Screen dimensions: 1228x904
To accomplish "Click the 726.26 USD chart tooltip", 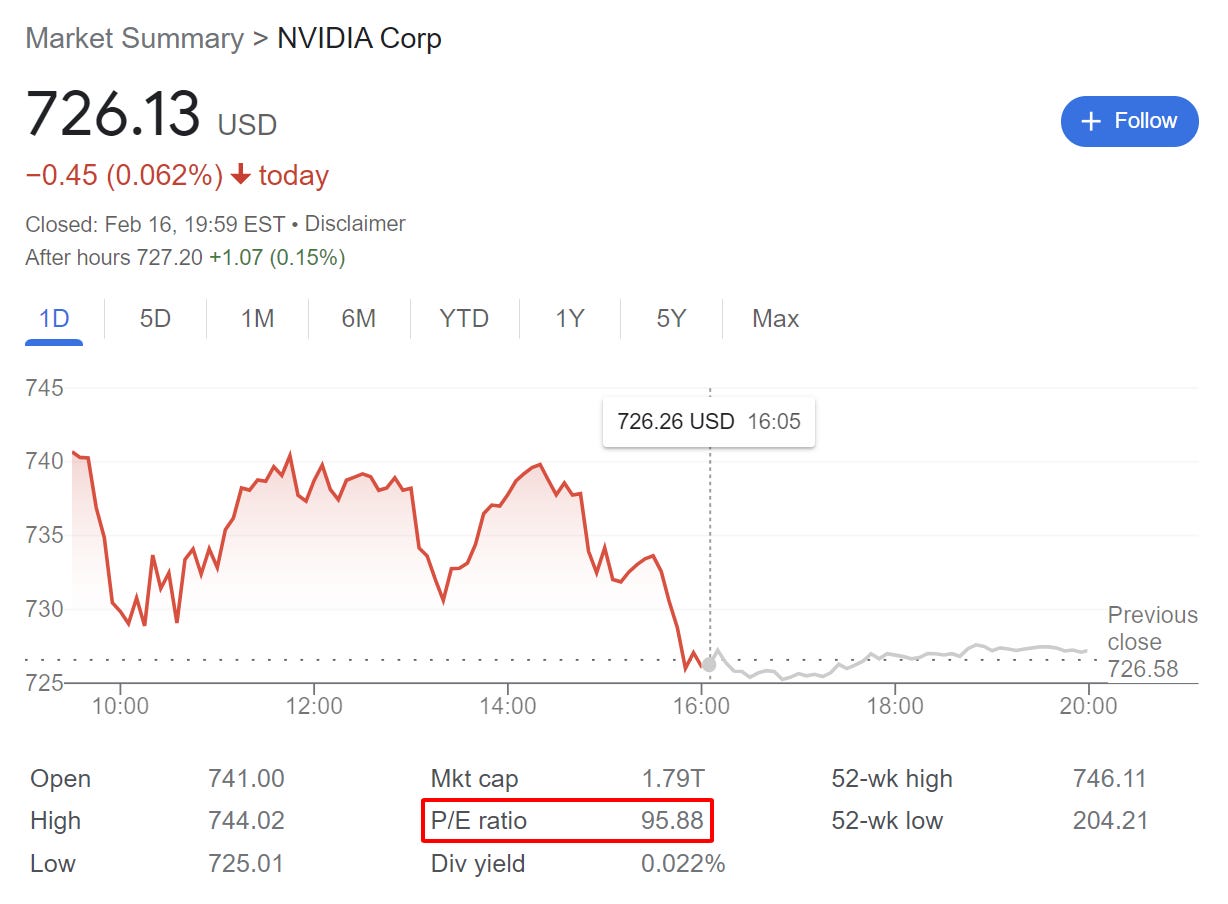I will (708, 421).
